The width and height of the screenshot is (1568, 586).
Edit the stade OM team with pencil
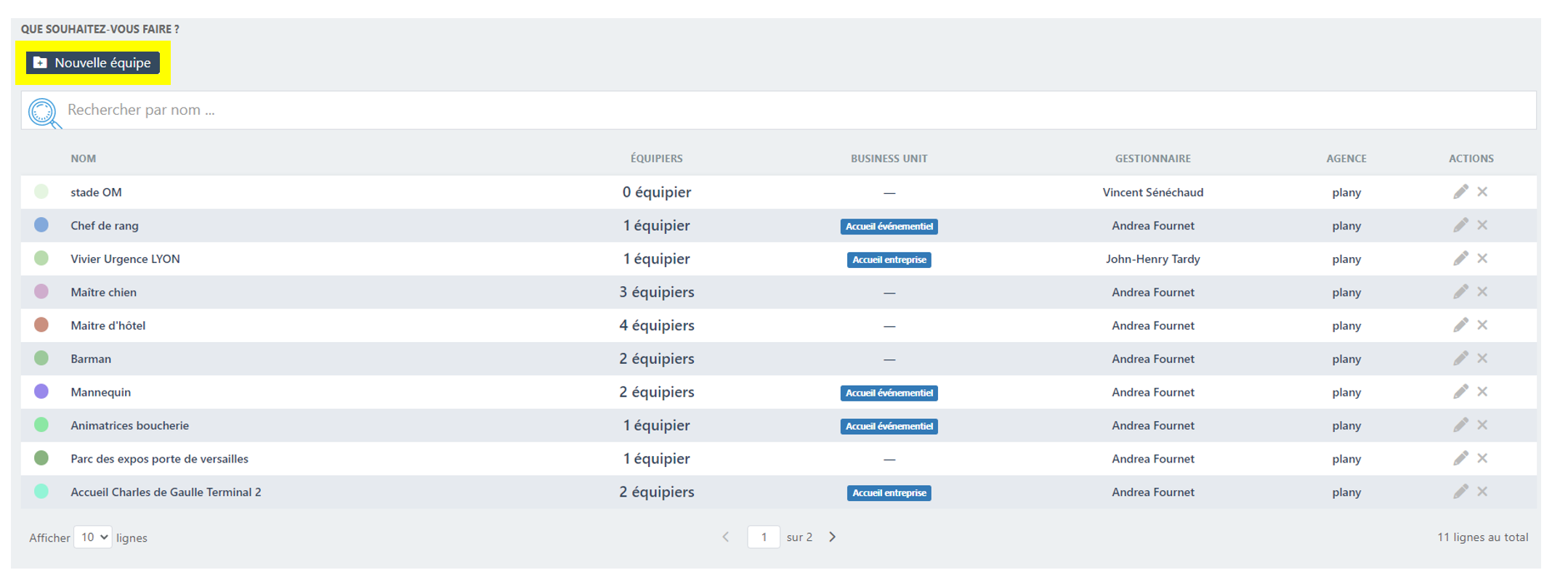(x=1460, y=192)
